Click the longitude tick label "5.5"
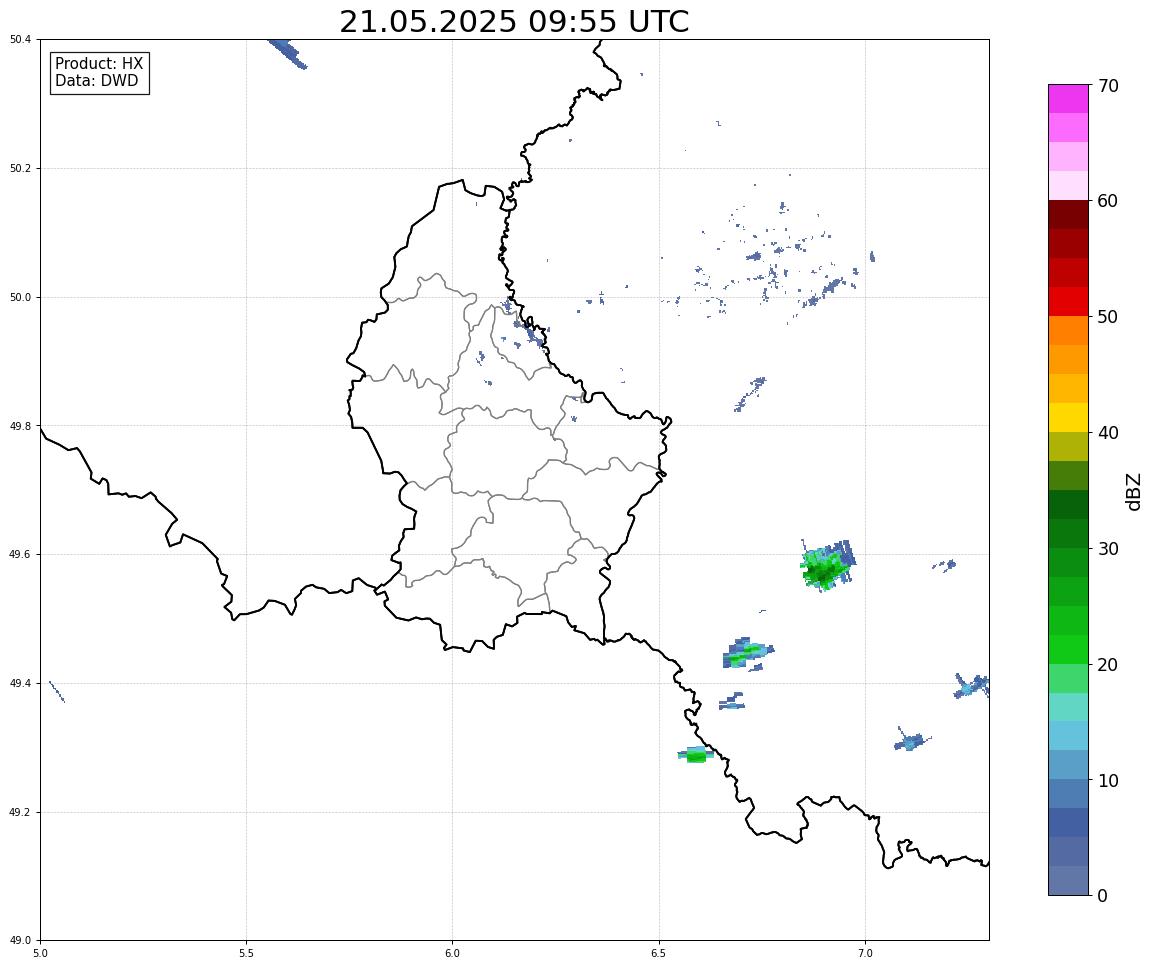1152x968 pixels. (246, 953)
